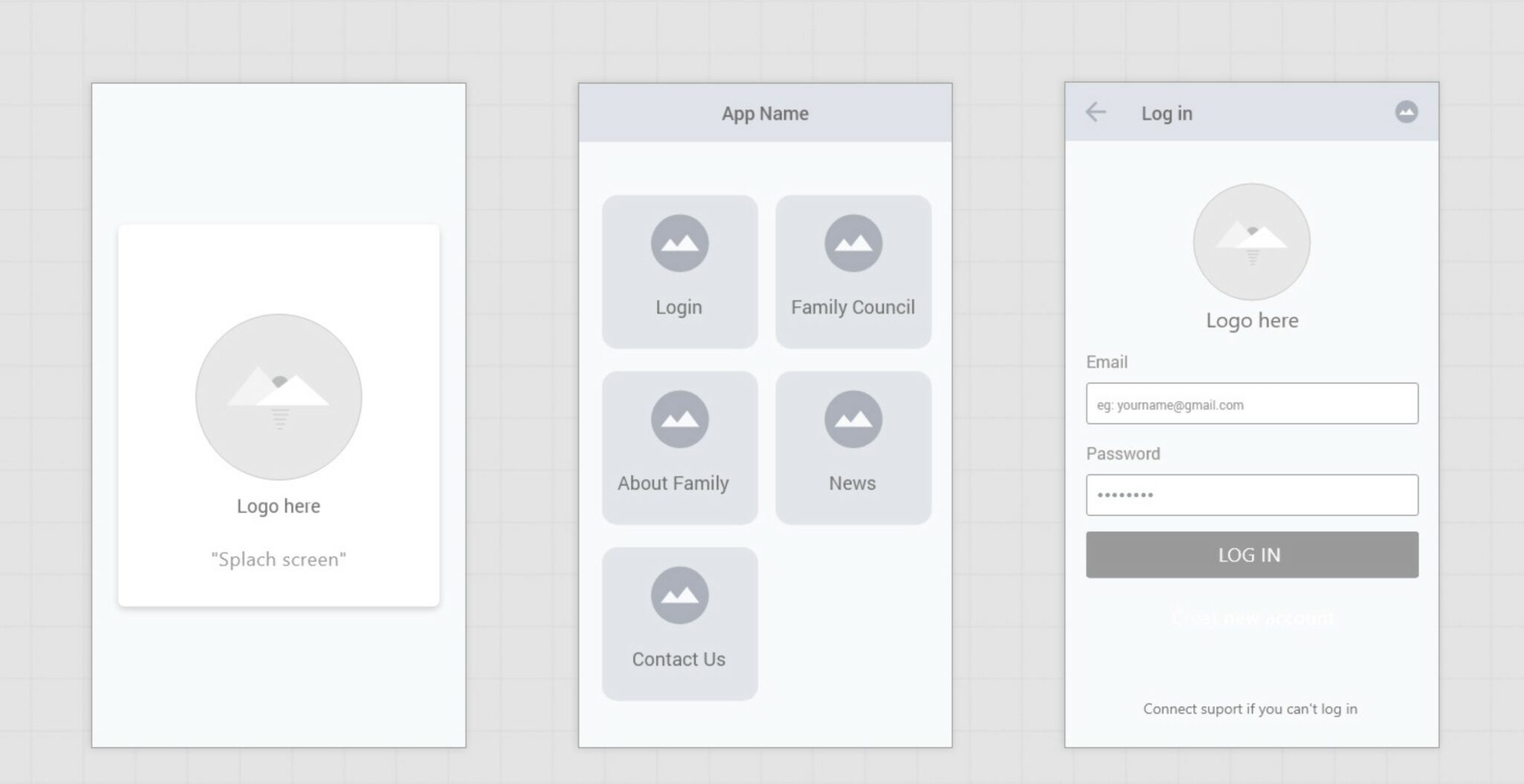Click the back arrow on the Log in screen
1524x784 pixels.
1094,112
